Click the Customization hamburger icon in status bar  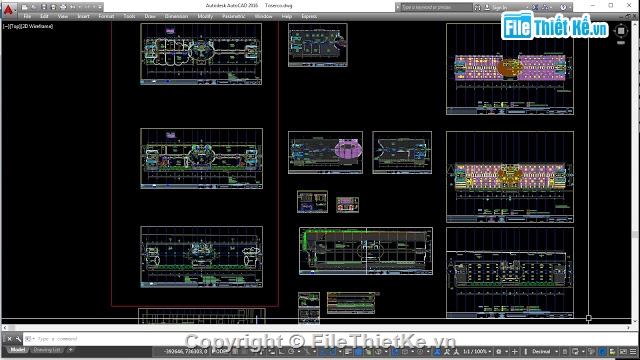click(633, 351)
